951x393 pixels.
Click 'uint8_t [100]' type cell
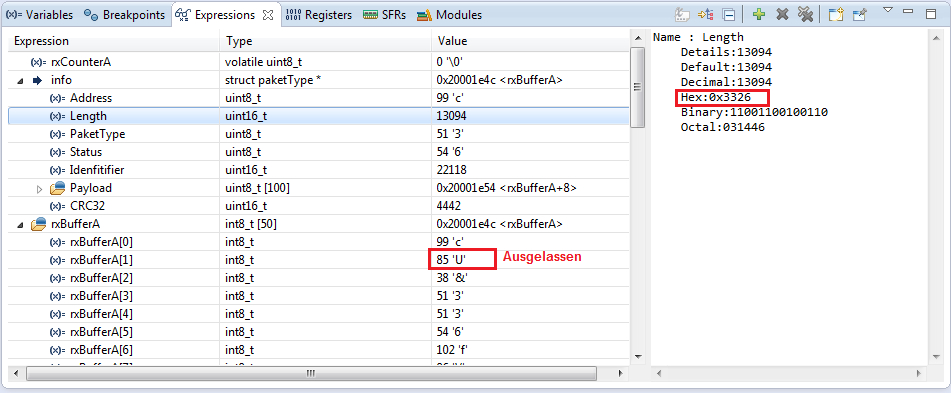325,188
